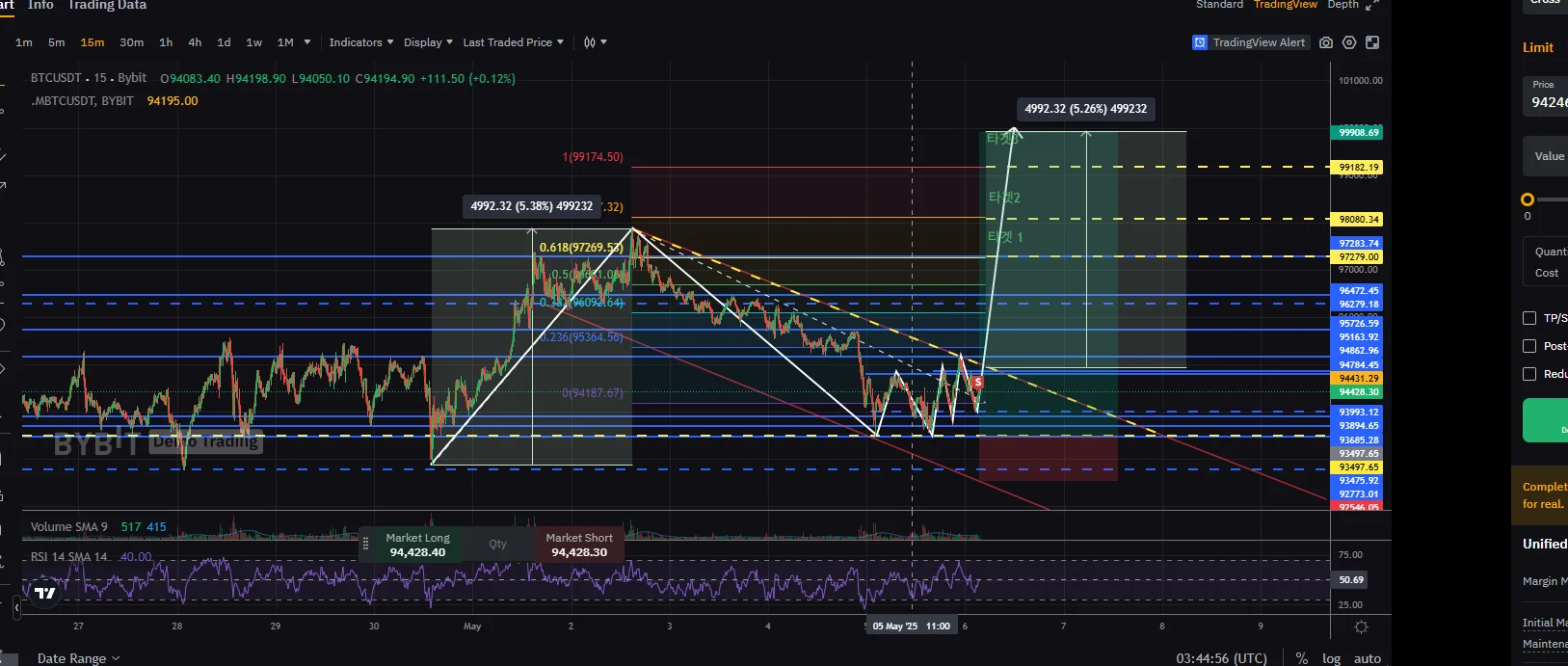
Task: Open Last Traded Price dropdown
Action: [x=514, y=42]
